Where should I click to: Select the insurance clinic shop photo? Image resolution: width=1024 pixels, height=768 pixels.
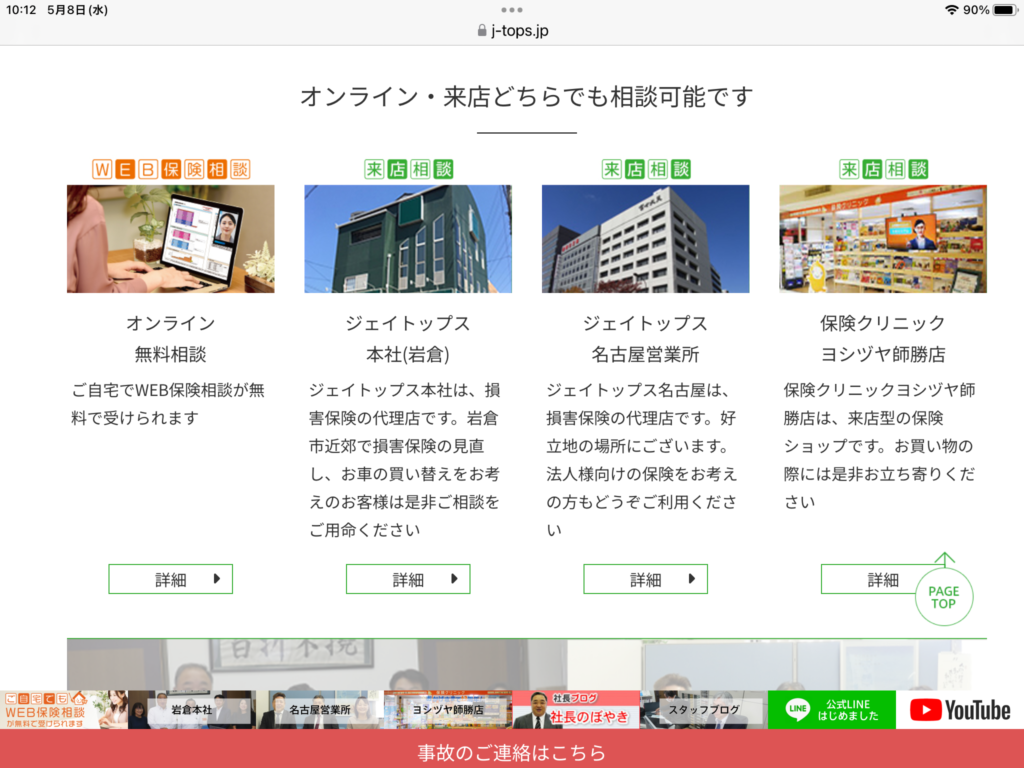(x=883, y=239)
